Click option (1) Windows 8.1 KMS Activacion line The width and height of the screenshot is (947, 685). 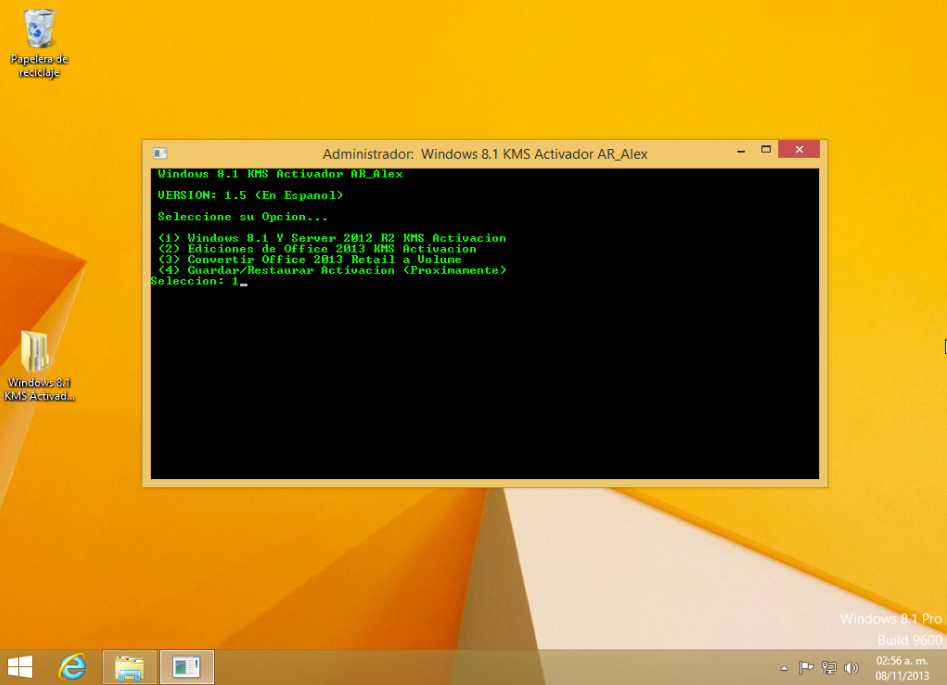[332, 238]
